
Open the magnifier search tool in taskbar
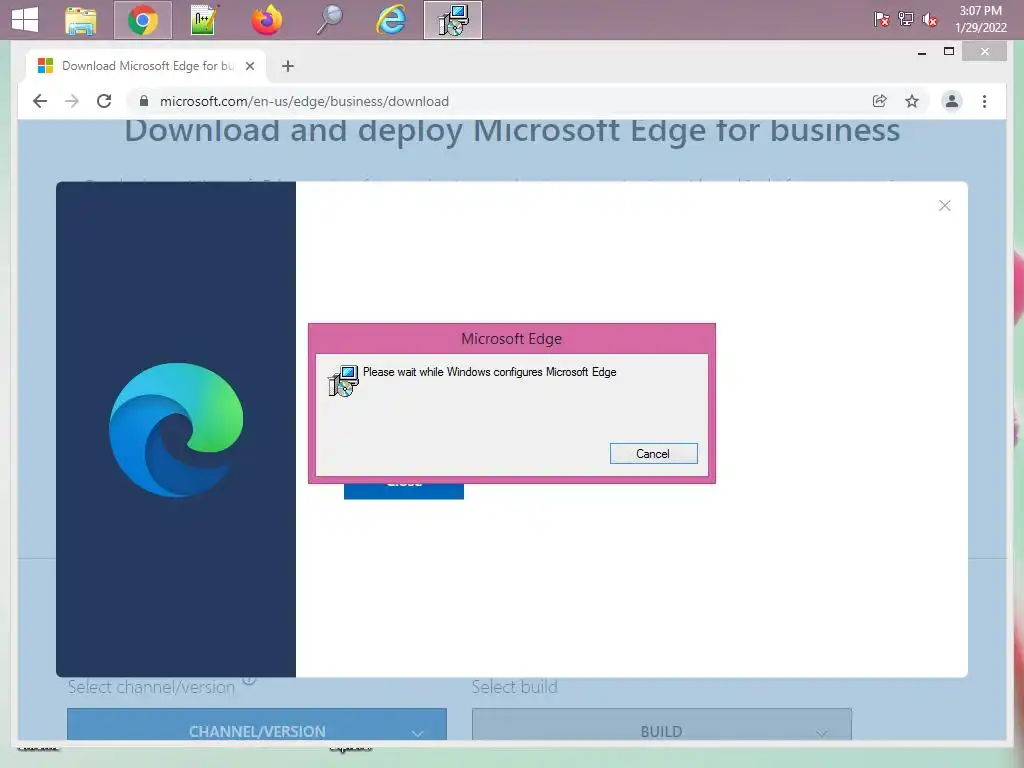pyautogui.click(x=329, y=20)
